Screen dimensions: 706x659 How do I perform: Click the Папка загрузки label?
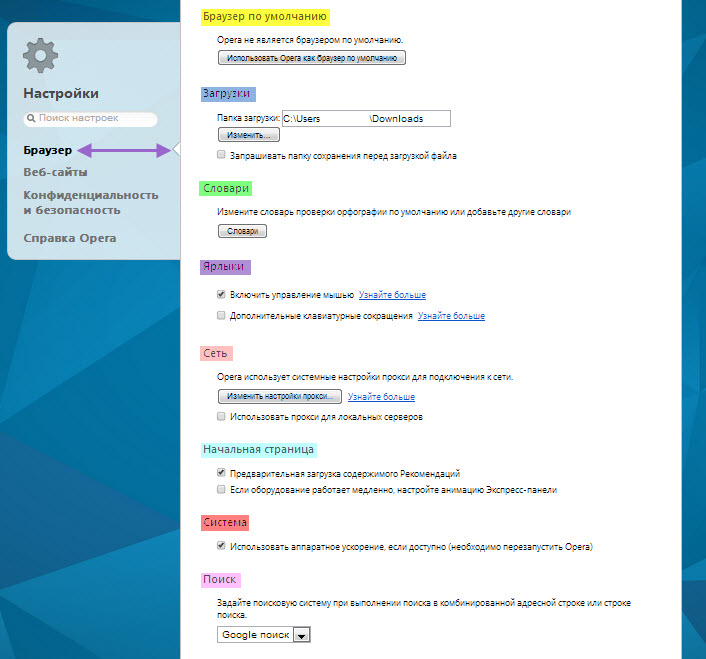click(249, 118)
